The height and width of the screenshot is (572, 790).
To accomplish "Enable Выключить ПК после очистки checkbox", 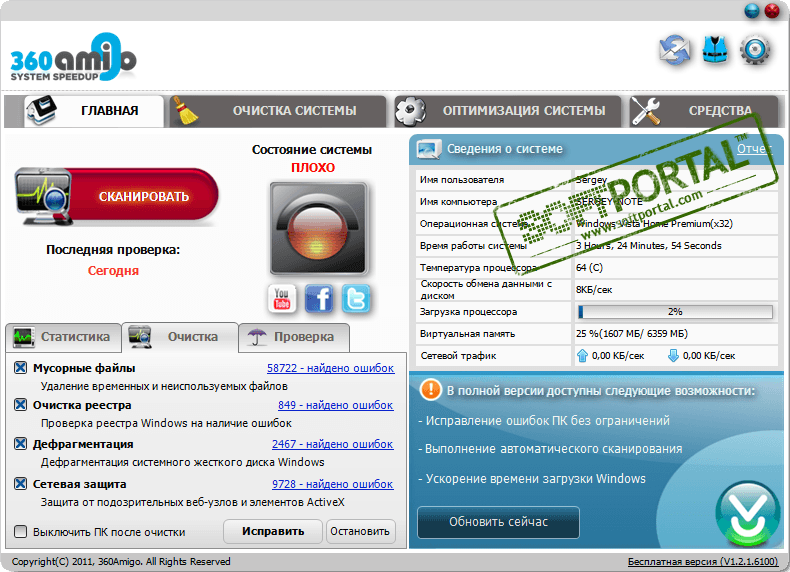I will coord(21,532).
